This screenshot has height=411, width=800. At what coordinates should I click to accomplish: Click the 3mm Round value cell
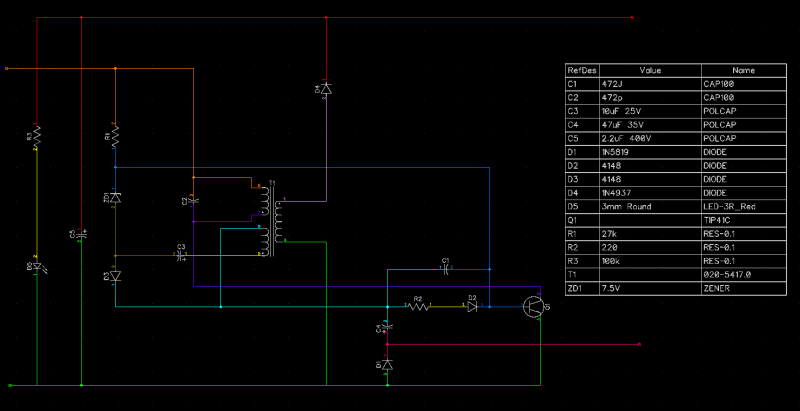[x=651, y=207]
